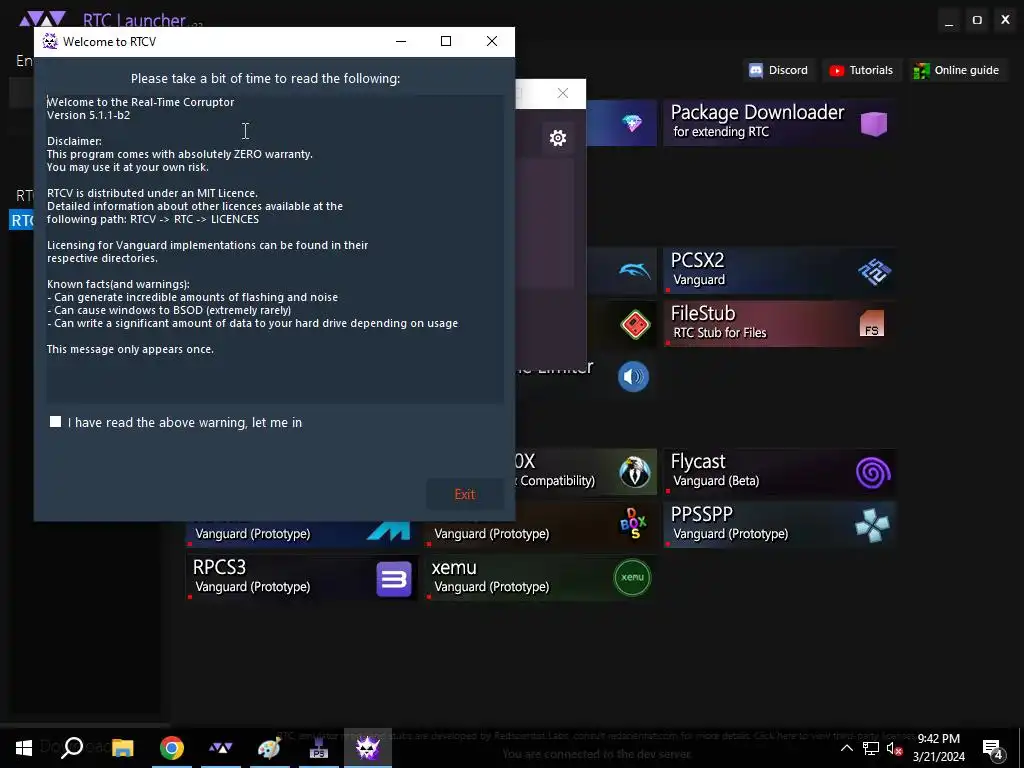The image size is (1024, 768).
Task: Click the FileStub FS icon
Action: [872, 324]
